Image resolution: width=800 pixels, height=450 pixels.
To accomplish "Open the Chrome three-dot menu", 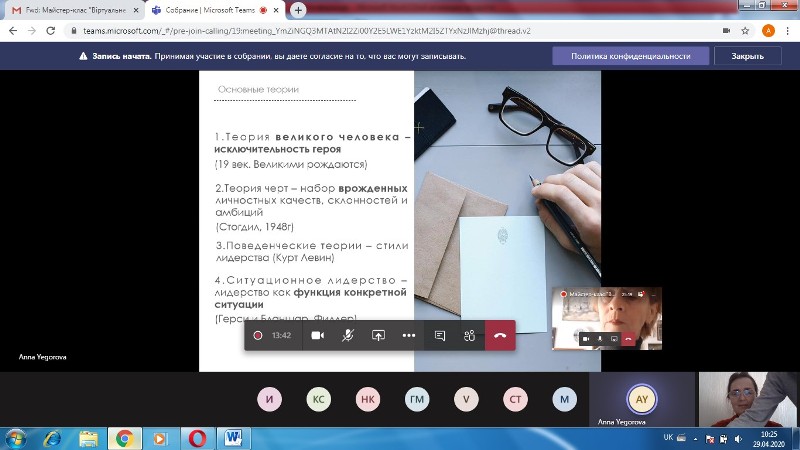I will point(788,31).
